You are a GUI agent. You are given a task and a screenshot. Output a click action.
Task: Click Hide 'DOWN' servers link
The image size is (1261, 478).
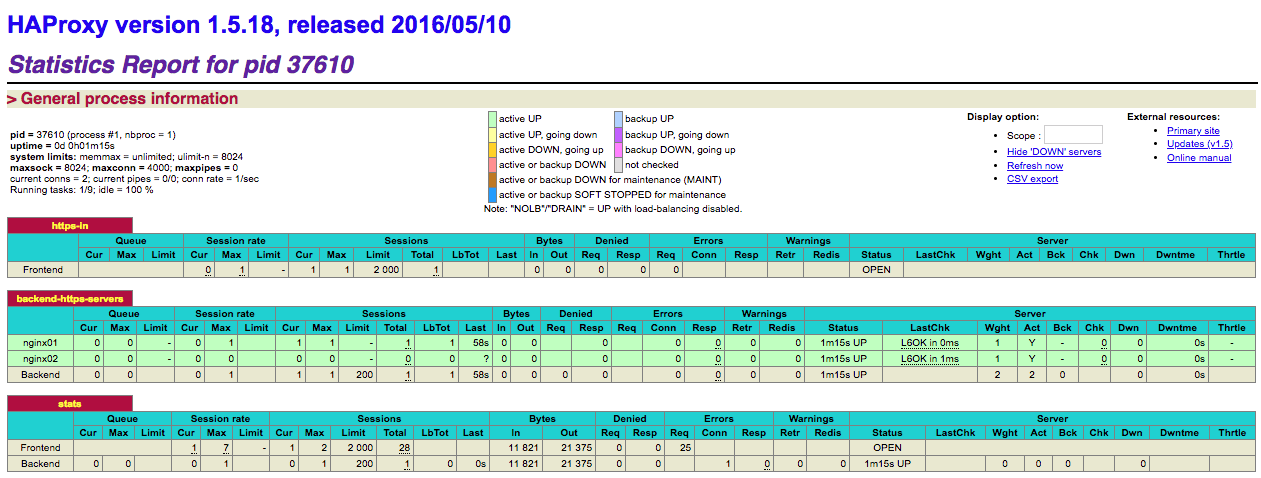tap(1053, 152)
